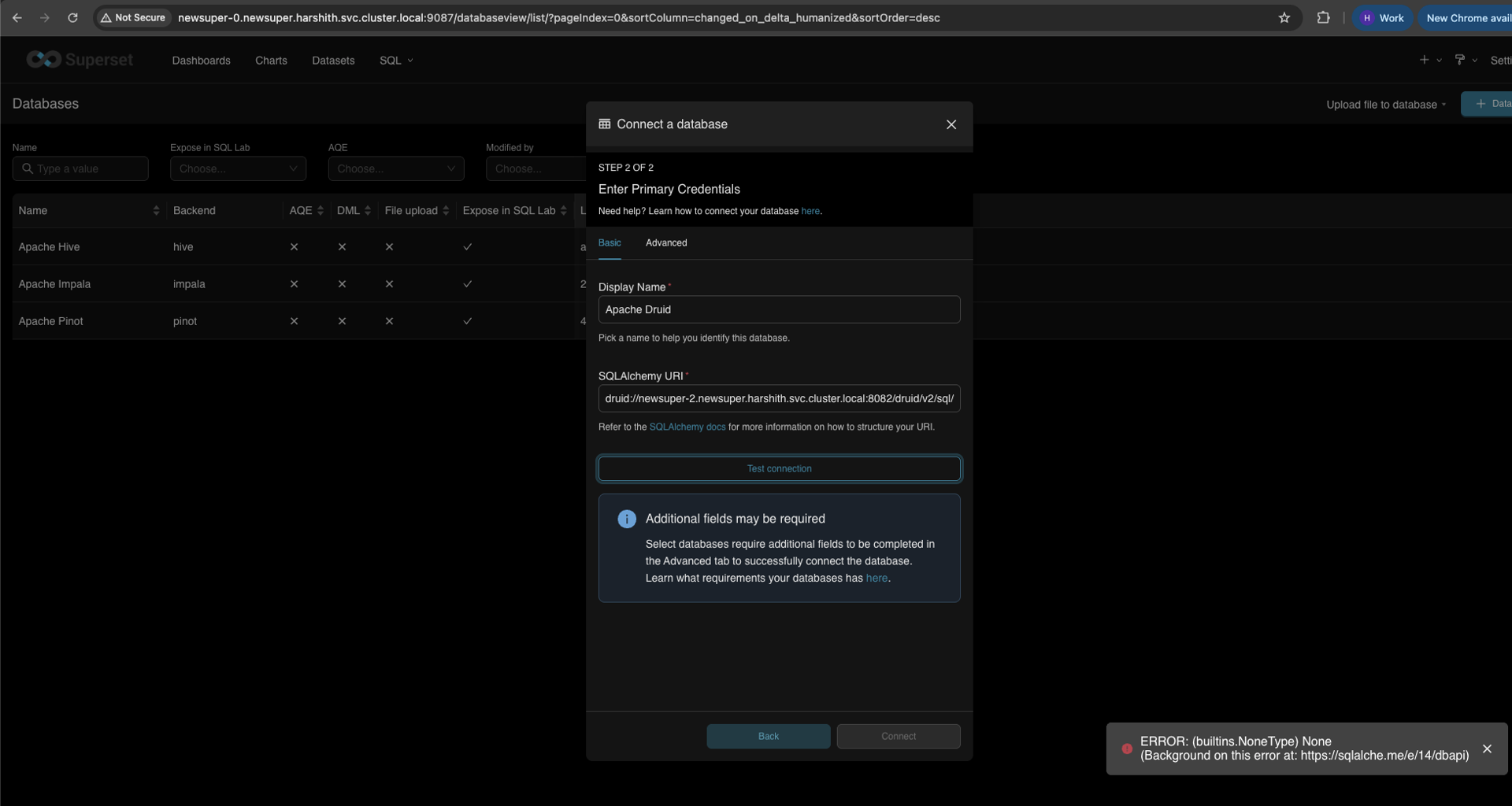Click the Backend column header
1512x806 pixels.
(195, 210)
